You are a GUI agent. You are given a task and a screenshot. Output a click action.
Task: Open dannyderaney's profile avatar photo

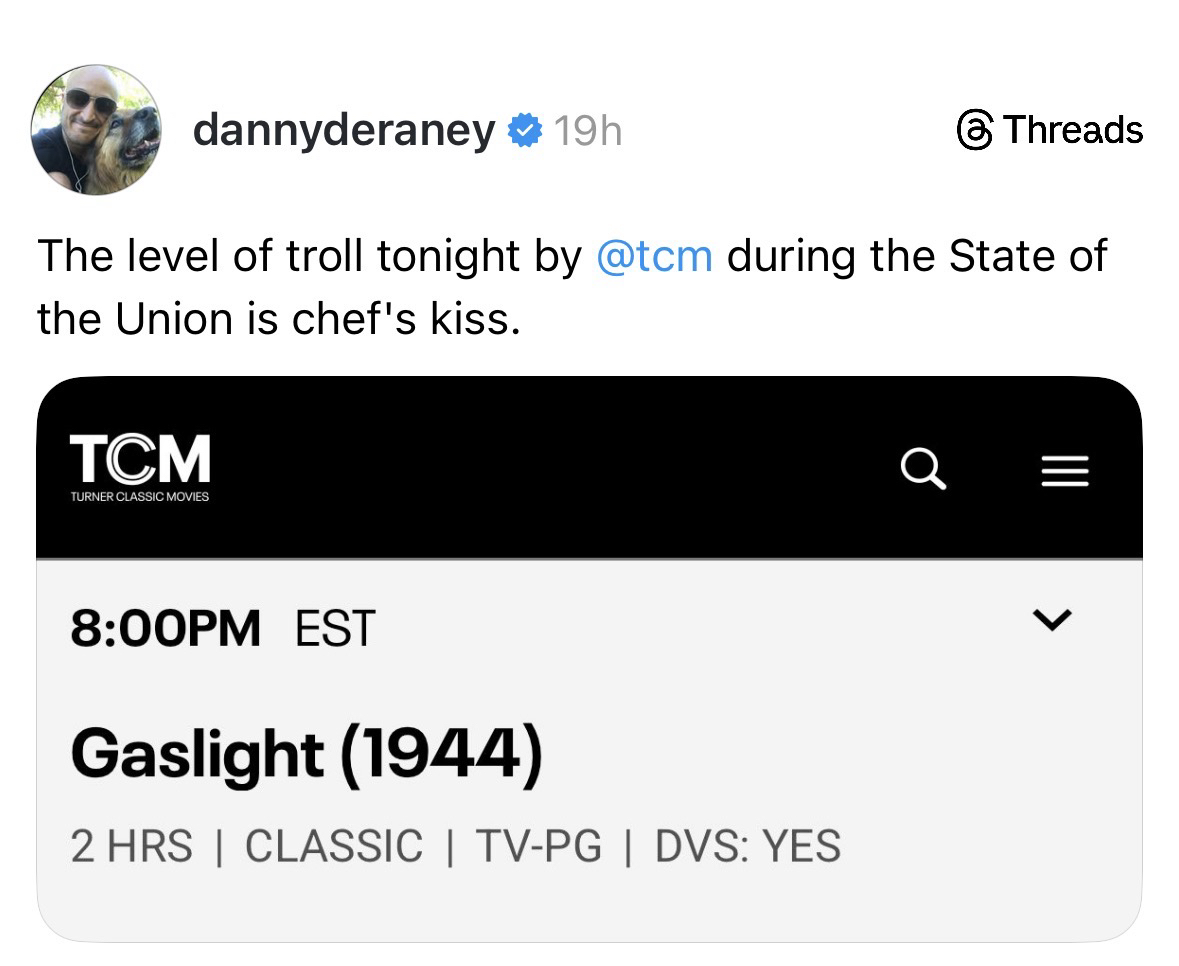pyautogui.click(x=96, y=130)
